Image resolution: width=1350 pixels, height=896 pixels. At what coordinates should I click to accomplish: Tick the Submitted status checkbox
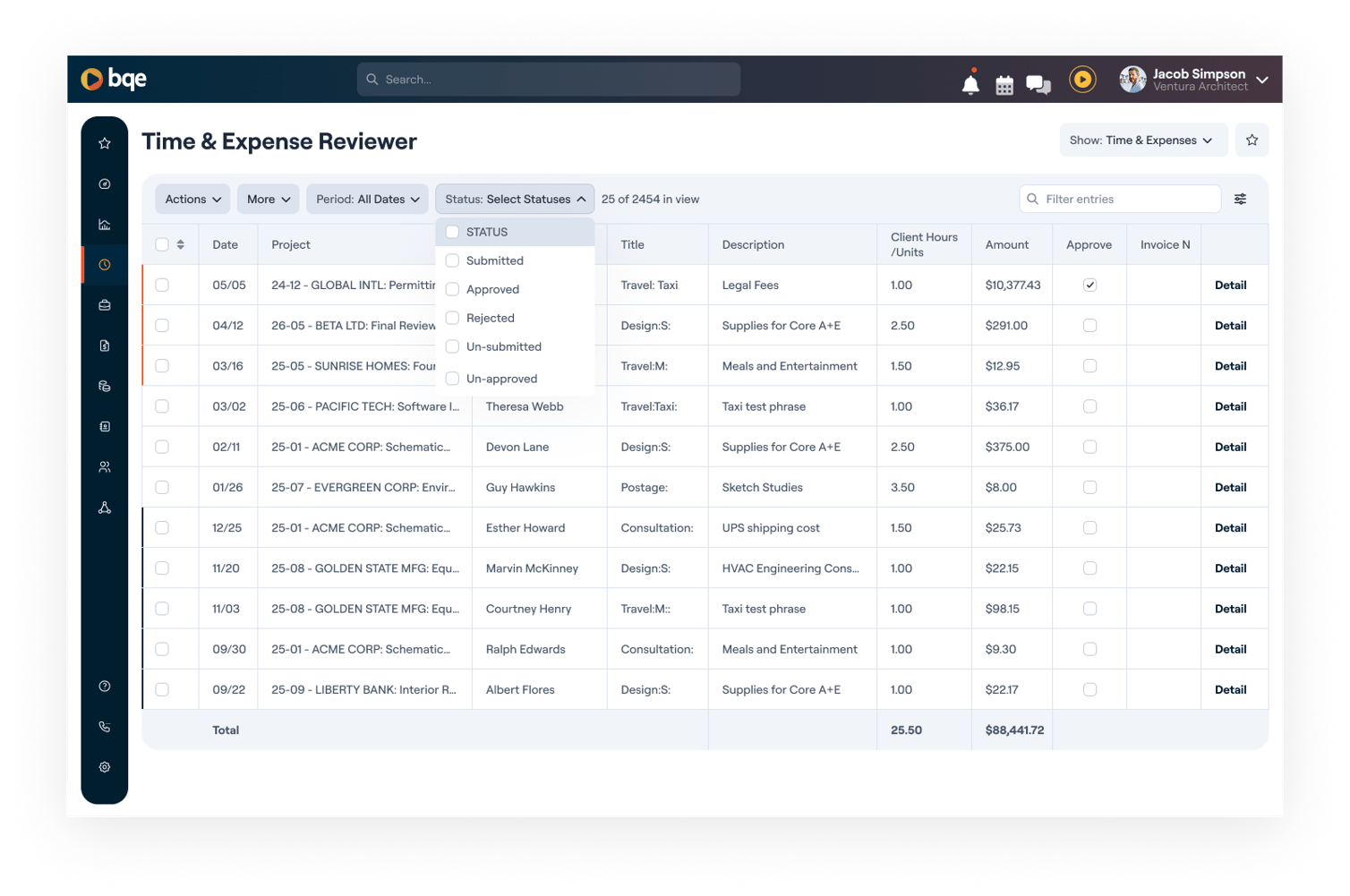pyautogui.click(x=452, y=260)
